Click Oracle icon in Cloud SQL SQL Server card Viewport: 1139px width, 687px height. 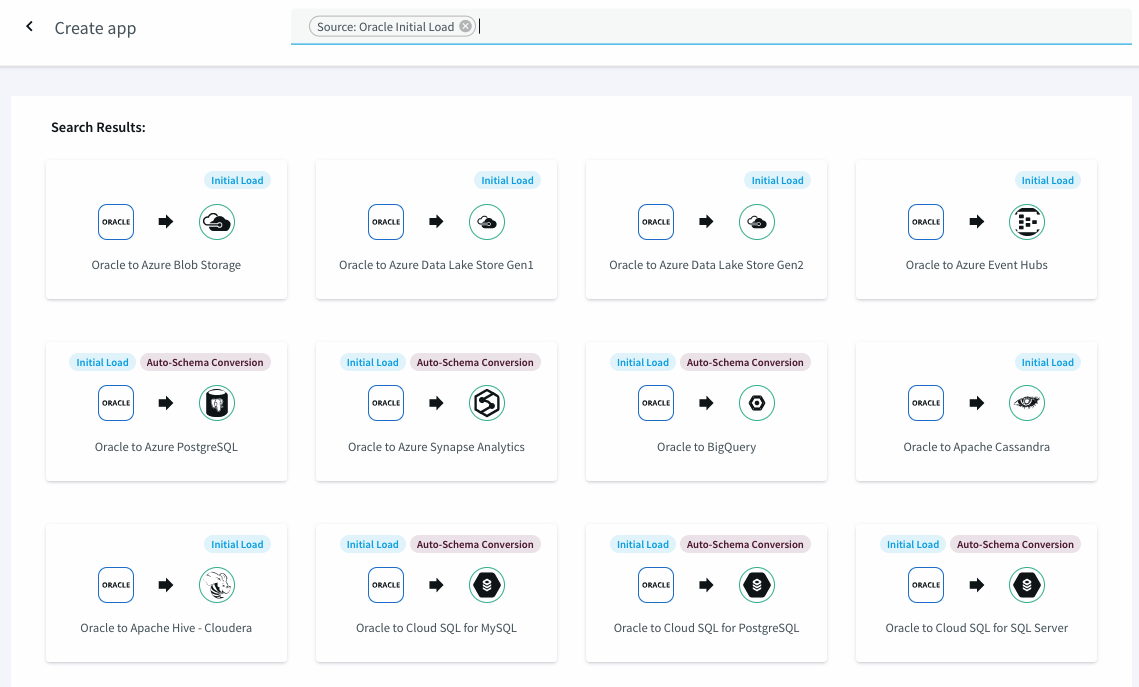click(926, 585)
